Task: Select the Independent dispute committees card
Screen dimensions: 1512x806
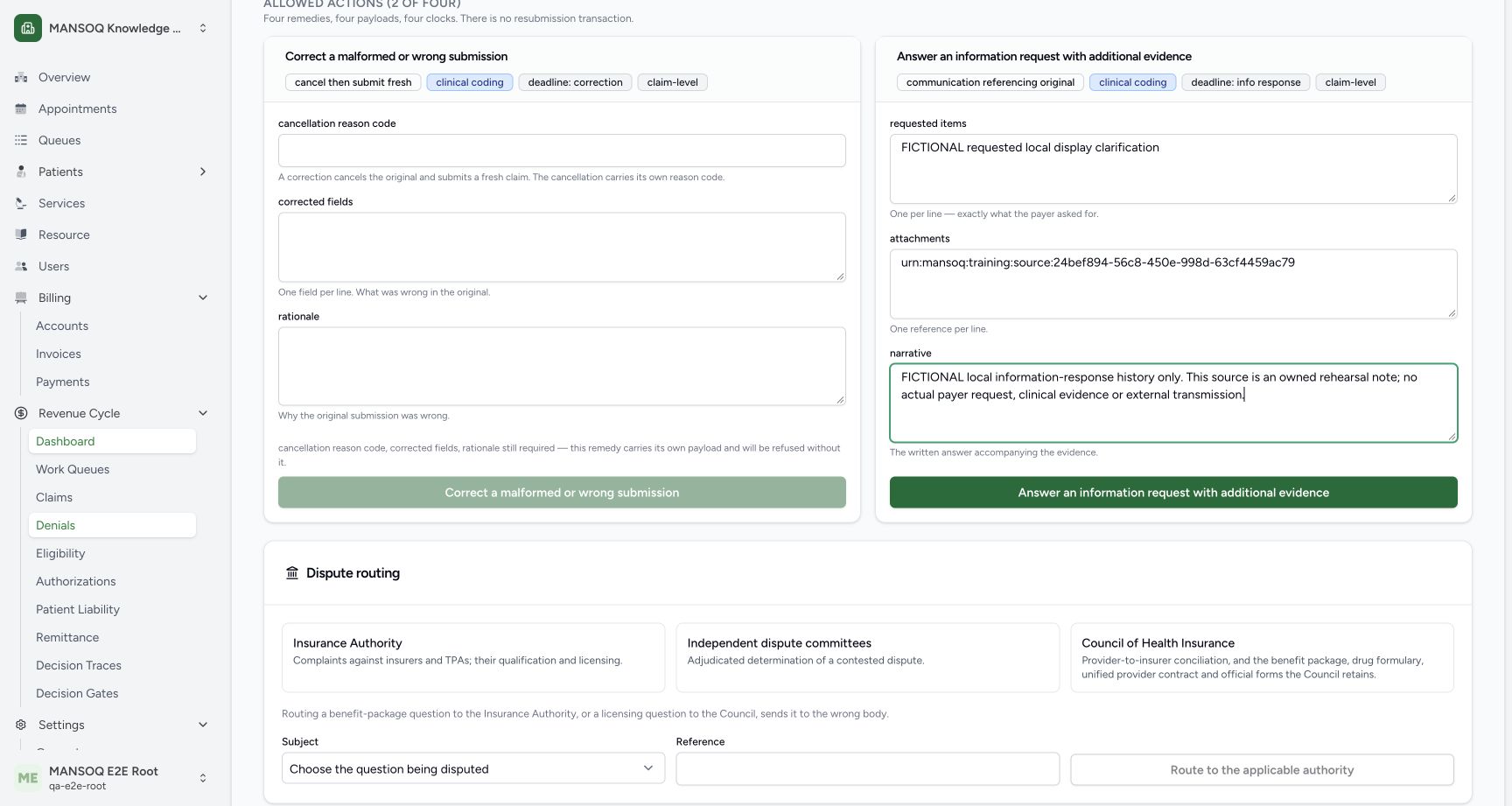Action: pos(868,658)
